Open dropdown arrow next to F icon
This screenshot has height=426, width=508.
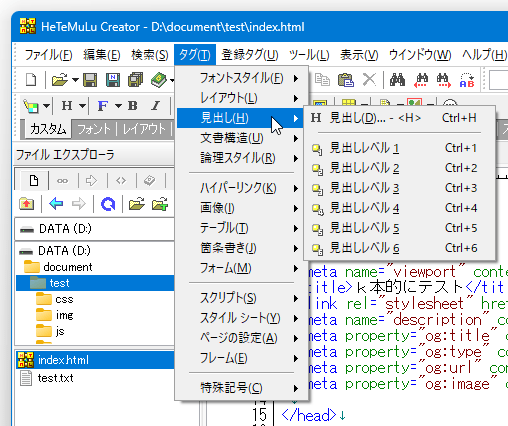point(118,106)
